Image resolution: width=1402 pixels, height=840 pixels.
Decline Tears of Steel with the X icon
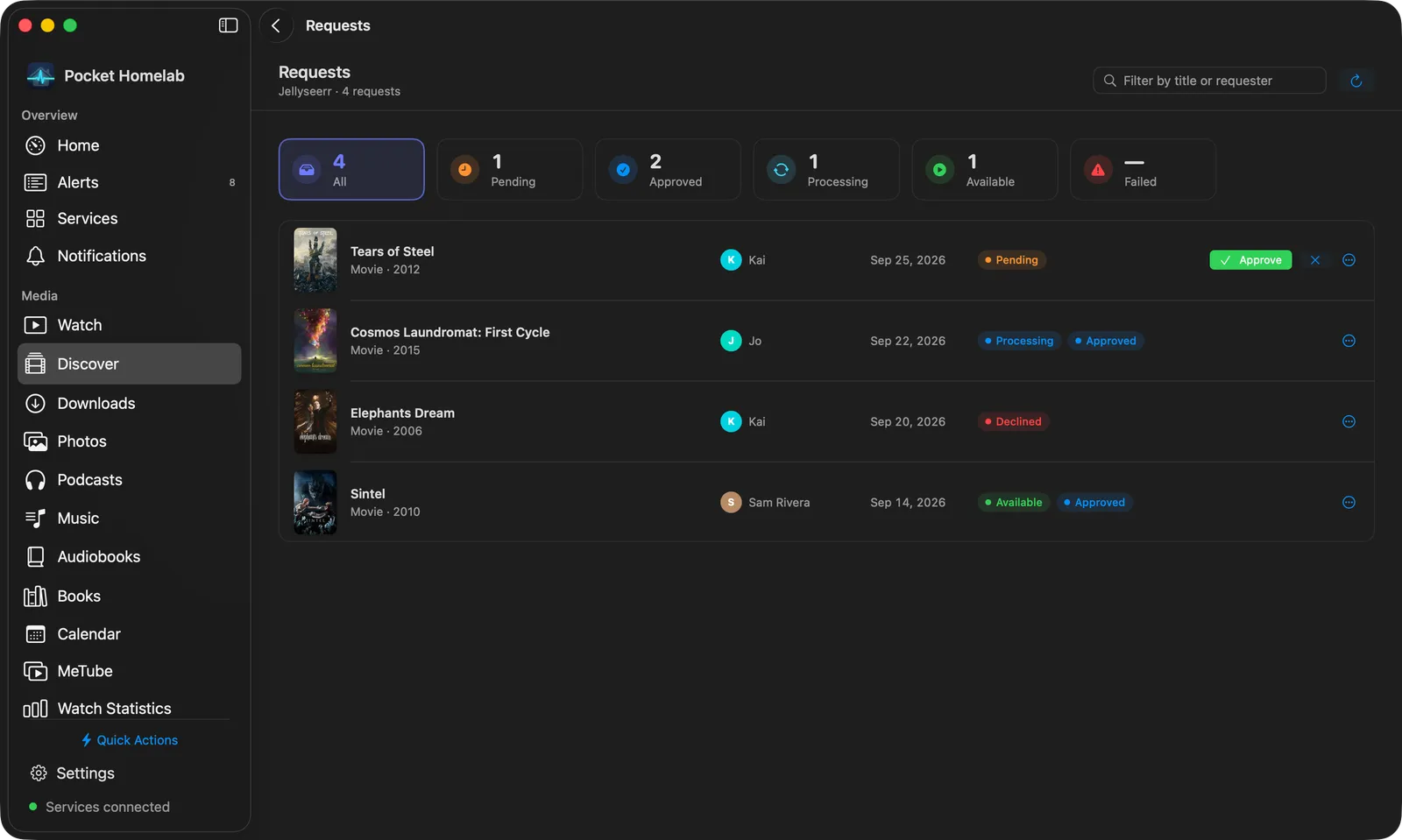1314,260
